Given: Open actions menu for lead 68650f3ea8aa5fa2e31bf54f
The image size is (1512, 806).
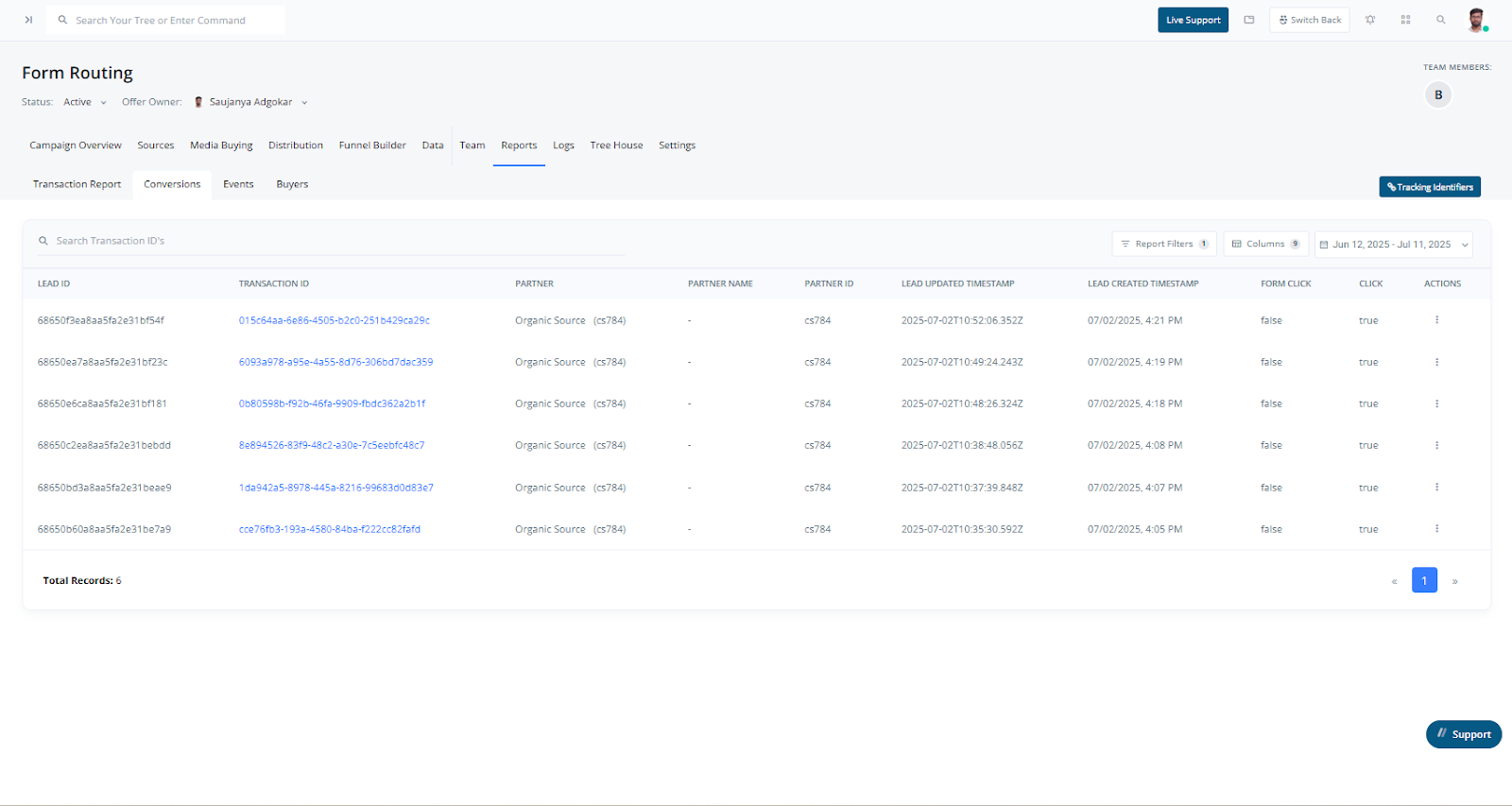Looking at the screenshot, I should point(1436,320).
